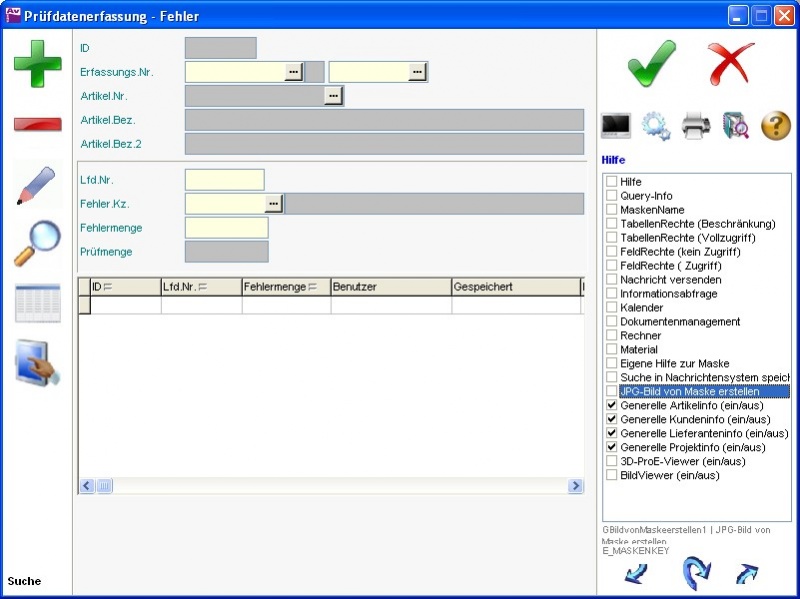This screenshot has height=599, width=800.
Task: Select the pencil edit icon
Action: (37, 185)
